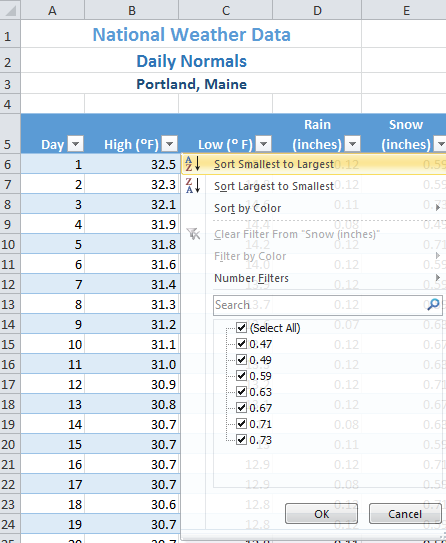Open the Rain (inches) filter dropdown
This screenshot has height=543, width=446.
click(353, 144)
